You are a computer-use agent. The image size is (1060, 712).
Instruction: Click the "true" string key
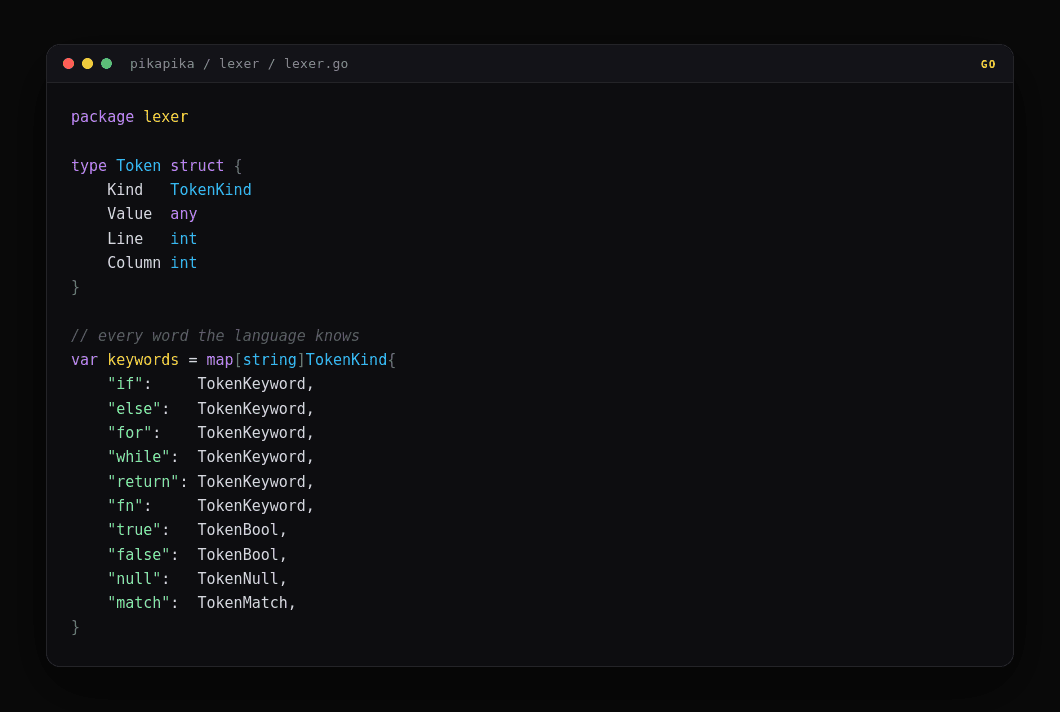tap(134, 529)
